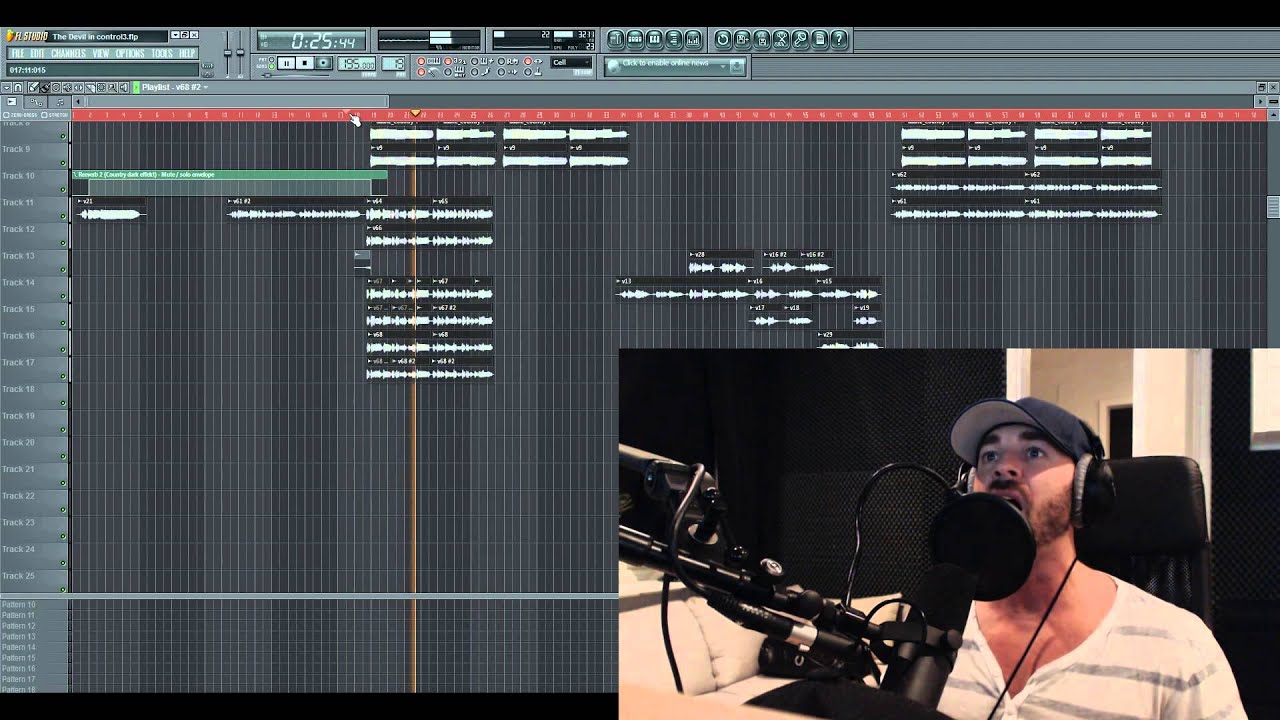
Task: Open the one-click audio recording key icon
Action: (800, 39)
